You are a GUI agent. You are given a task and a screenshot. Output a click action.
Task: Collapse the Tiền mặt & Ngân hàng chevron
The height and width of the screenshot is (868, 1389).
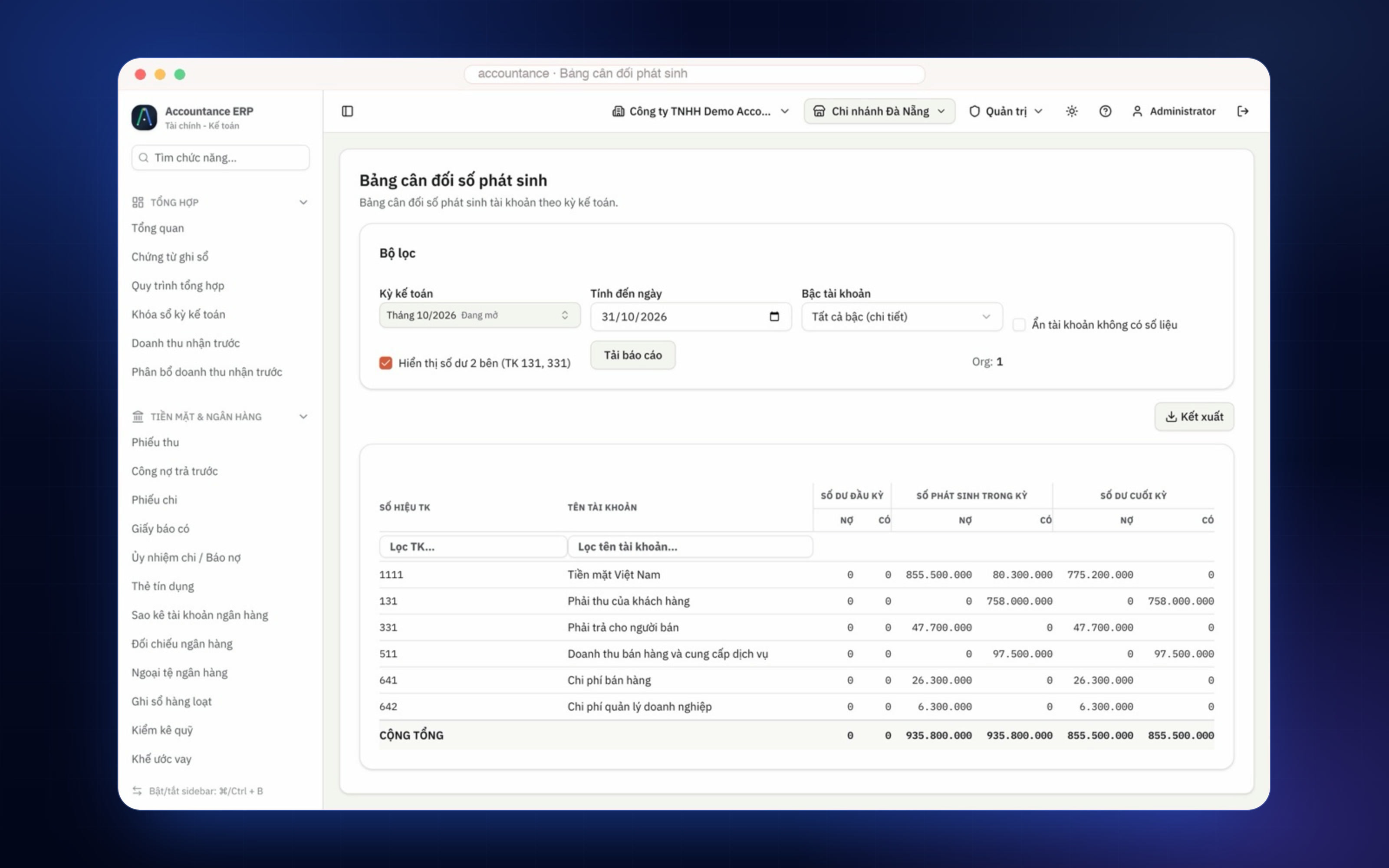(x=303, y=416)
